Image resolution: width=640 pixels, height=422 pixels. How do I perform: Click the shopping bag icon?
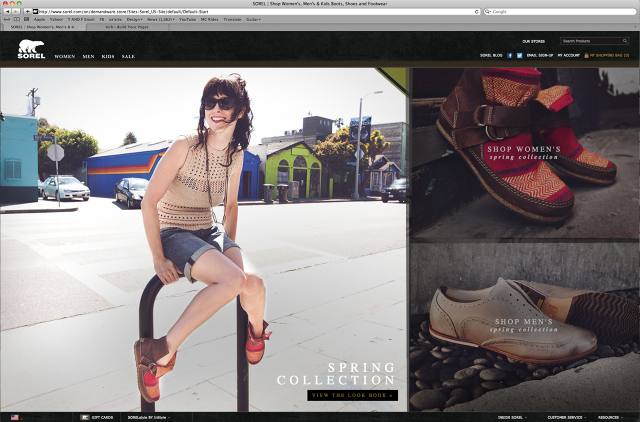587,56
